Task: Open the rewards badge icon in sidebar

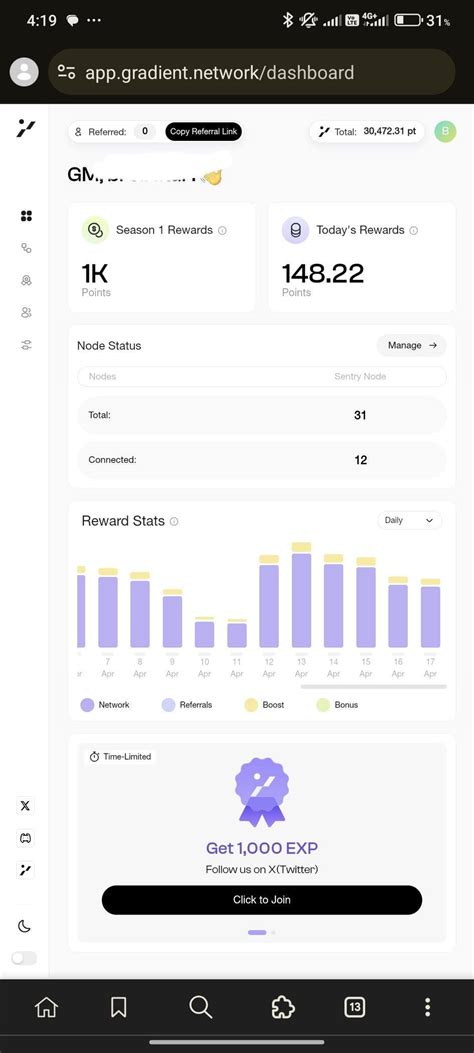Action: click(26, 280)
